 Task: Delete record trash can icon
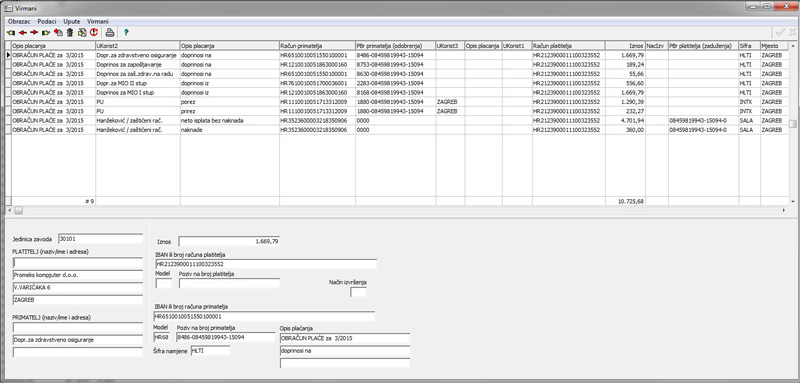pos(70,33)
